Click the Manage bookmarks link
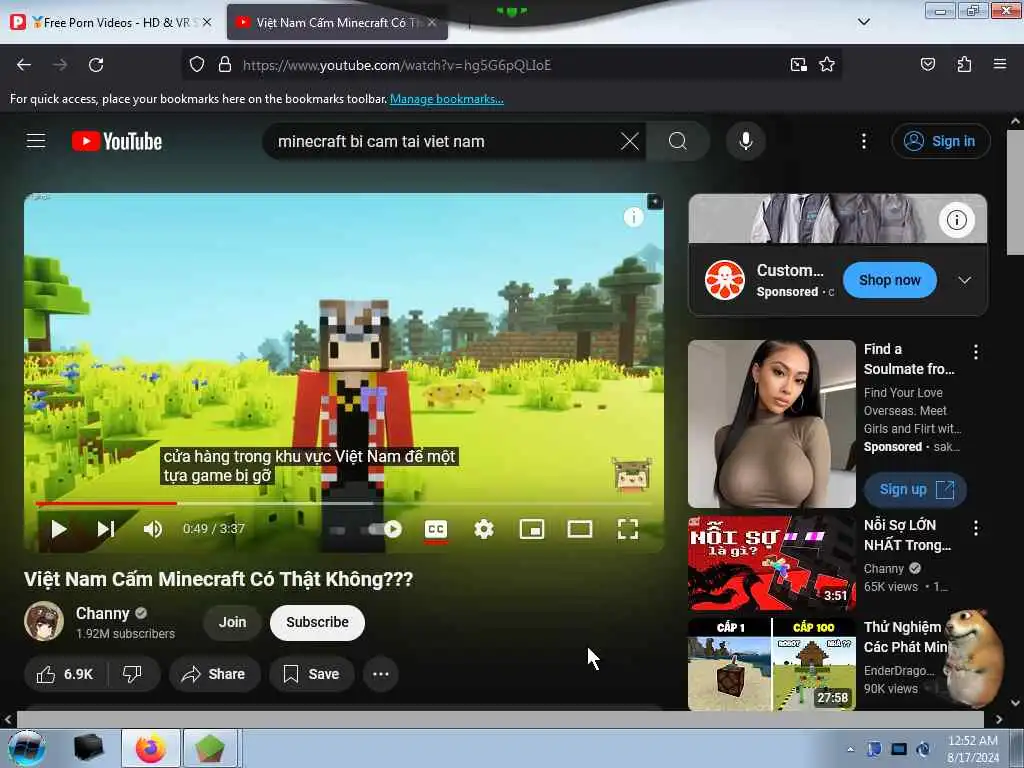This screenshot has height=768, width=1024. [447, 99]
